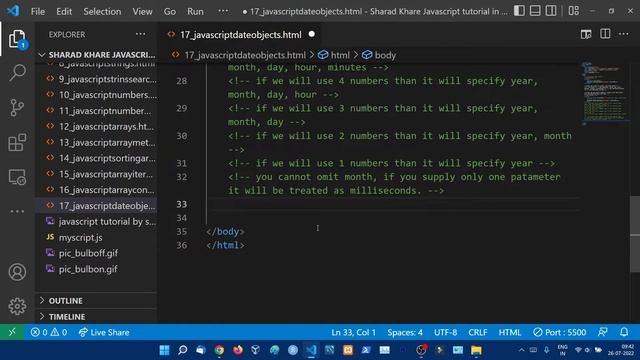Split the editor to the right
Screen dimensions: 640x360
coord(605,34)
